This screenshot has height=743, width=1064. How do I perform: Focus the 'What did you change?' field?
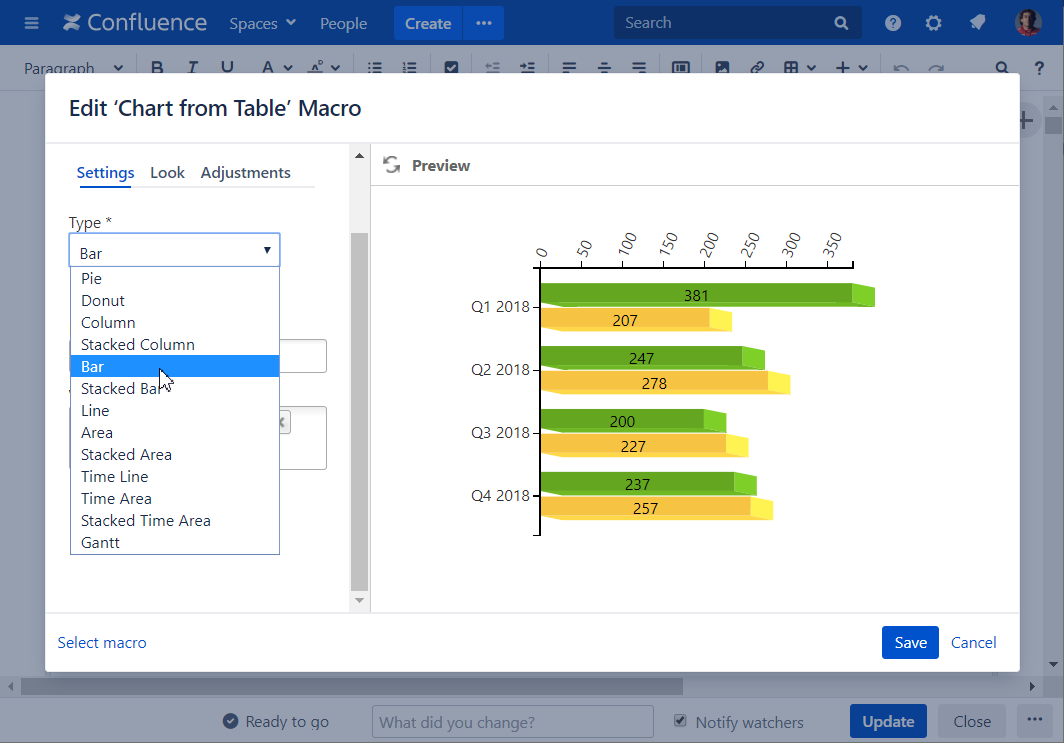tap(512, 722)
